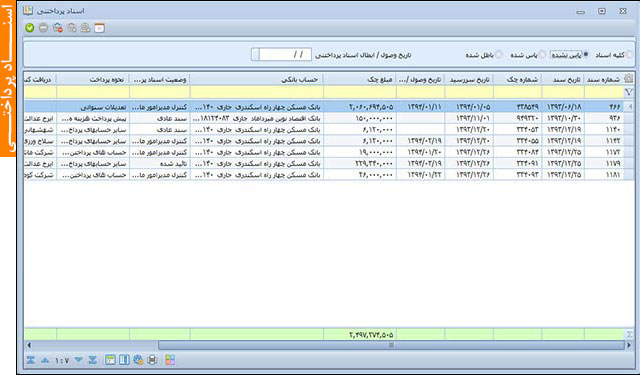Click the تاریخ وصول column header
The height and width of the screenshot is (375, 640).
tap(421, 80)
